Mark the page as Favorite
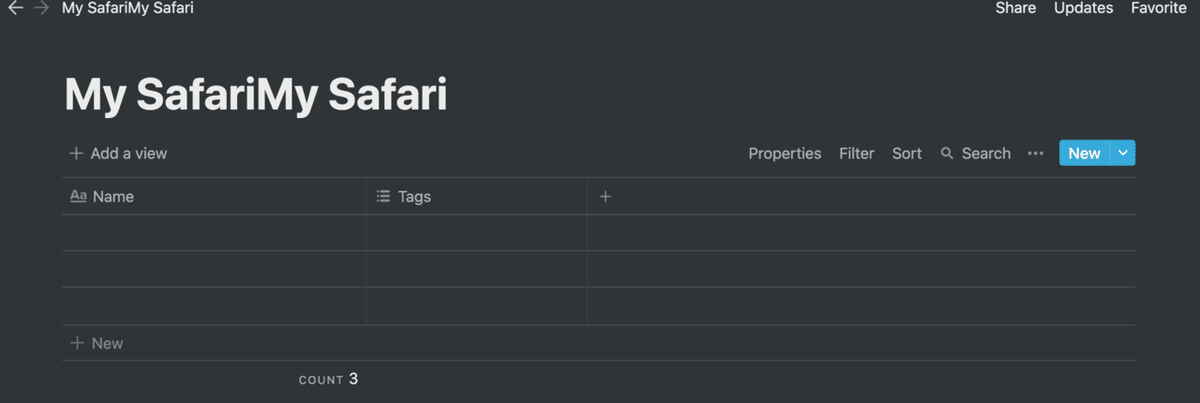The width and height of the screenshot is (1200, 403). (x=1158, y=8)
